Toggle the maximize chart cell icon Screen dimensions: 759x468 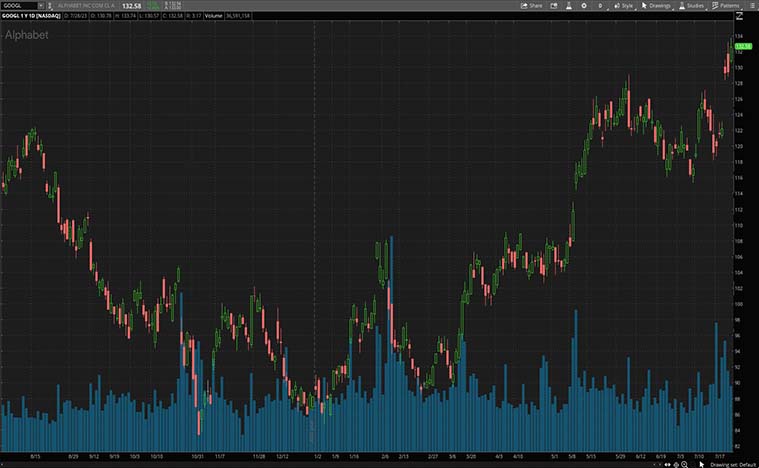[739, 16]
